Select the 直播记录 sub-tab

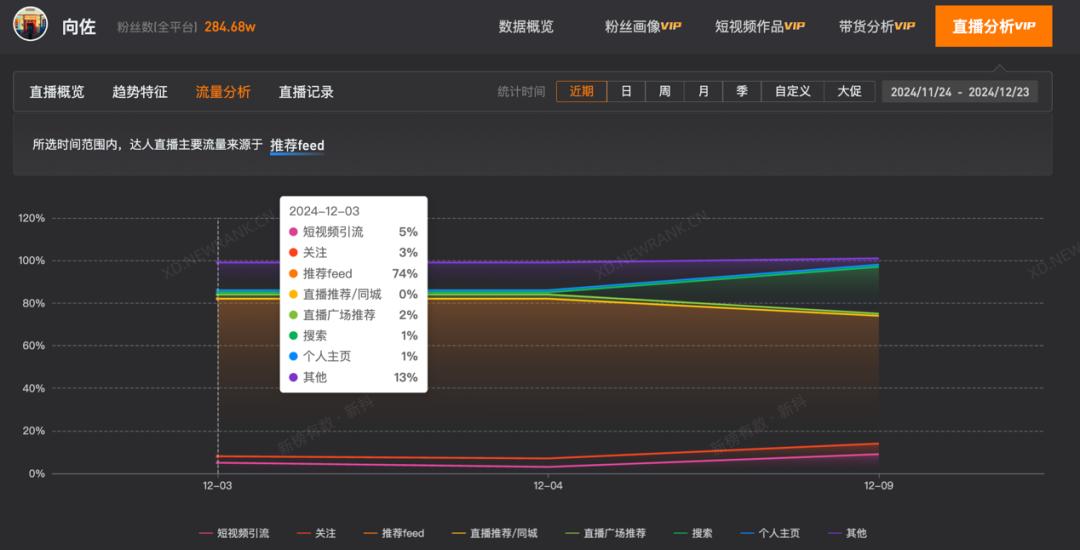[x=306, y=92]
